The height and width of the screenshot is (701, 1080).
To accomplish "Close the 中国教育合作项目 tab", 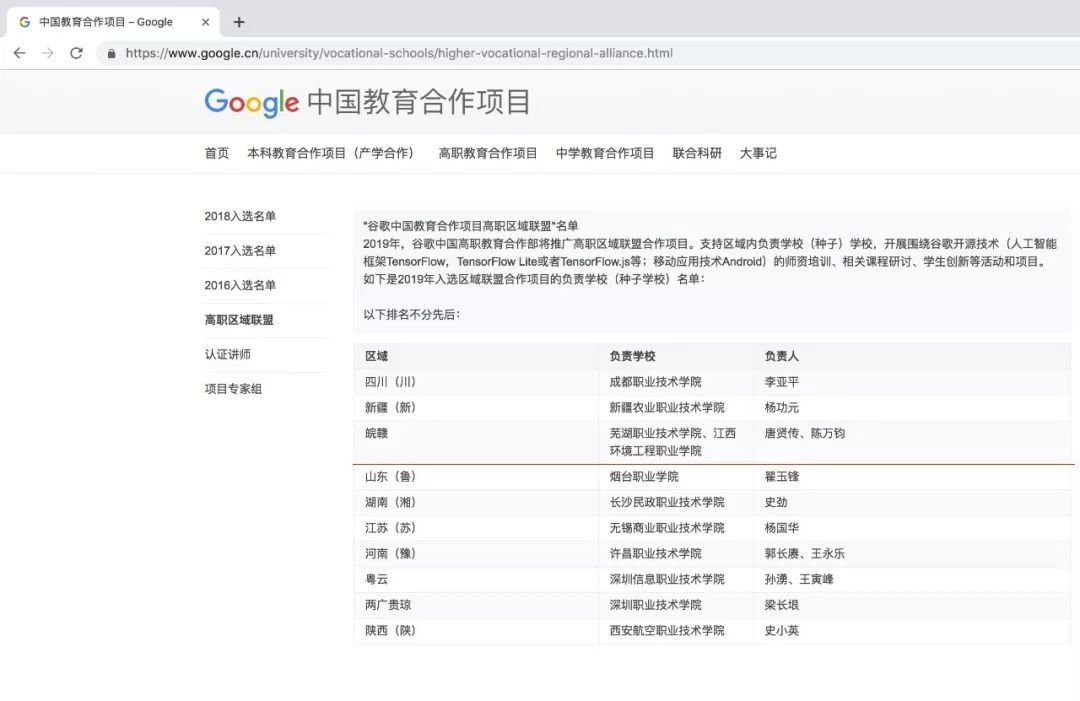I will click(205, 22).
